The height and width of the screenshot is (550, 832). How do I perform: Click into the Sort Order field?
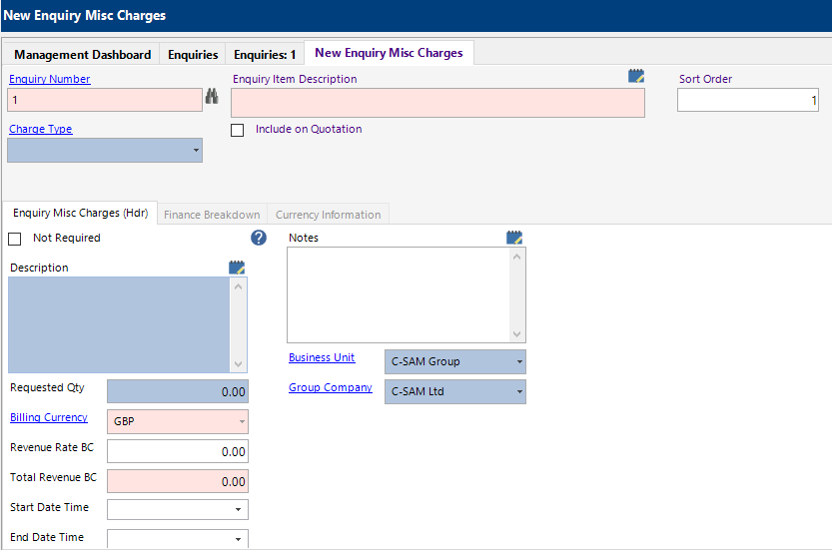(747, 100)
